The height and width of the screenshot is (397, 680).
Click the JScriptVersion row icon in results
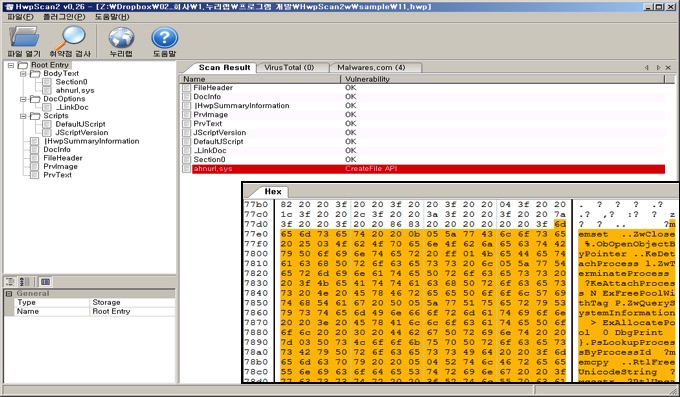(186, 133)
